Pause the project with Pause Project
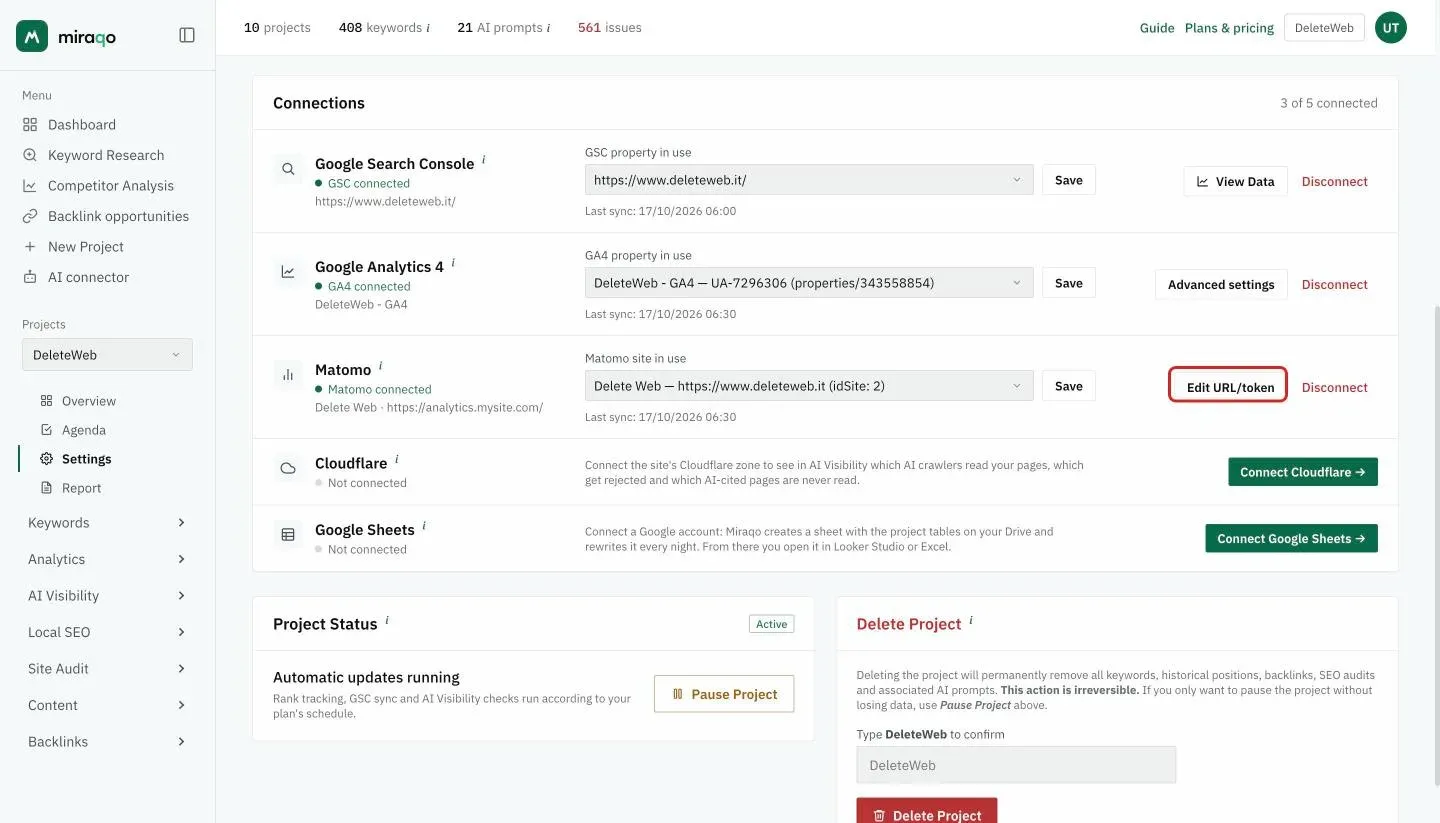The width and height of the screenshot is (1440, 823). [x=724, y=694]
